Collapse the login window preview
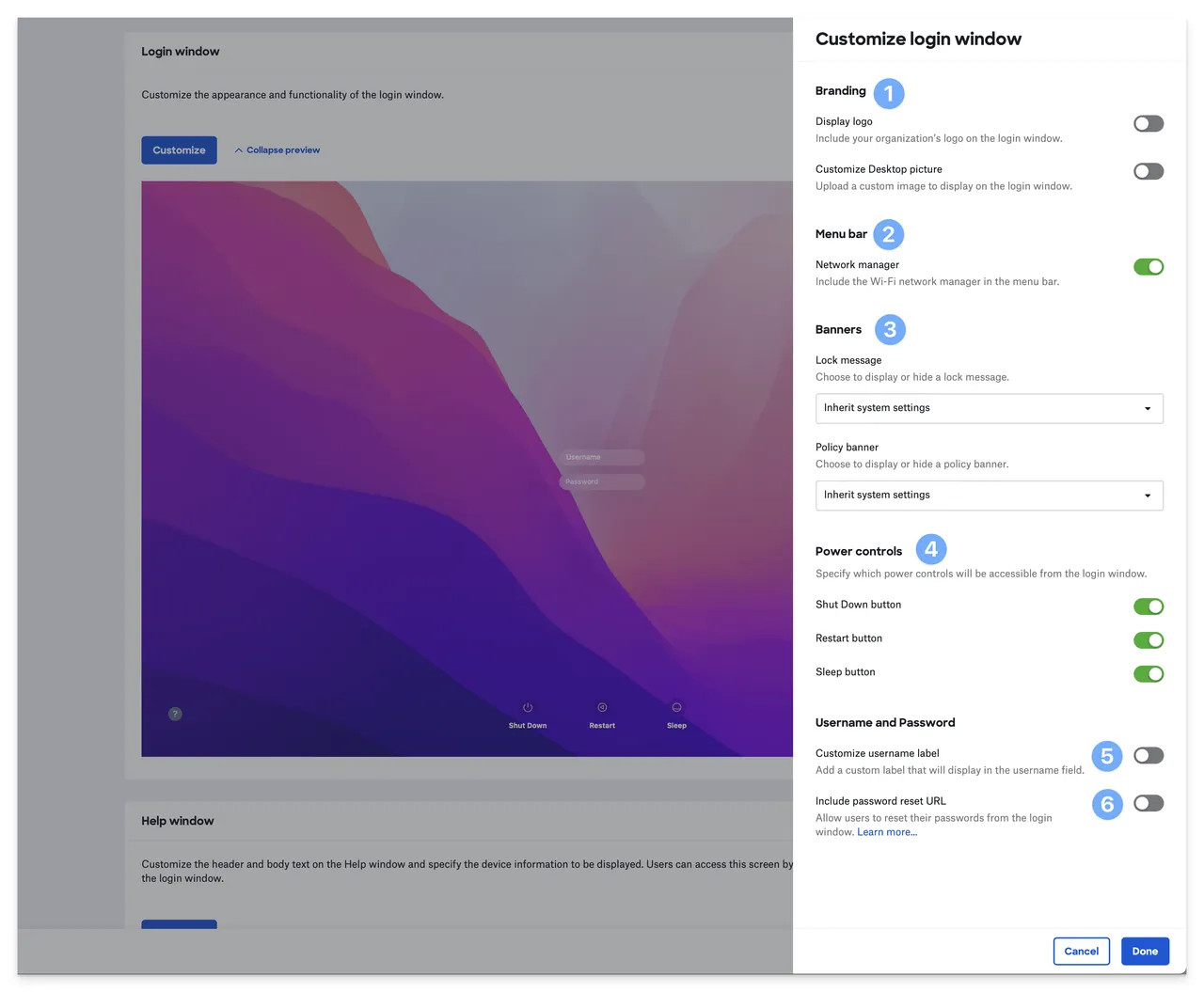The image size is (1204, 992). click(x=277, y=150)
